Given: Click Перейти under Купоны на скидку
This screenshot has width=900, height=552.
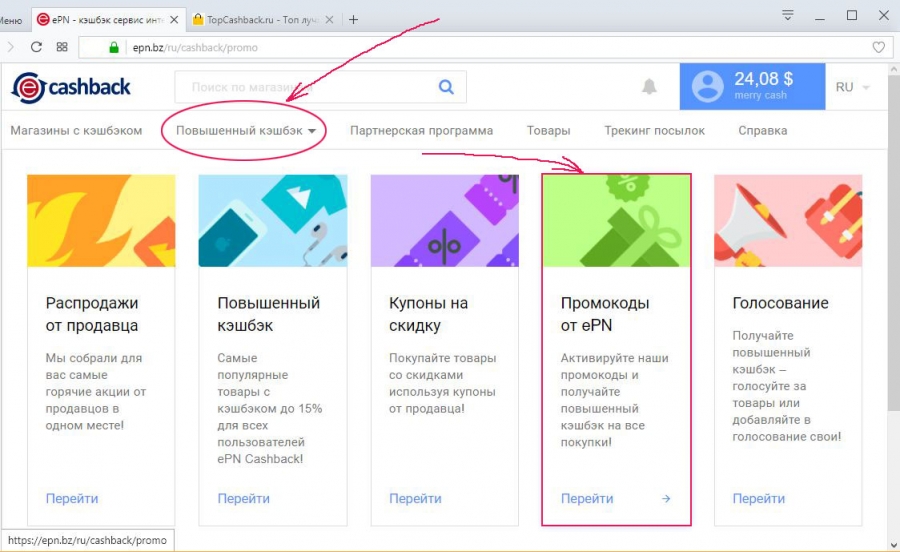Looking at the screenshot, I should tap(415, 499).
